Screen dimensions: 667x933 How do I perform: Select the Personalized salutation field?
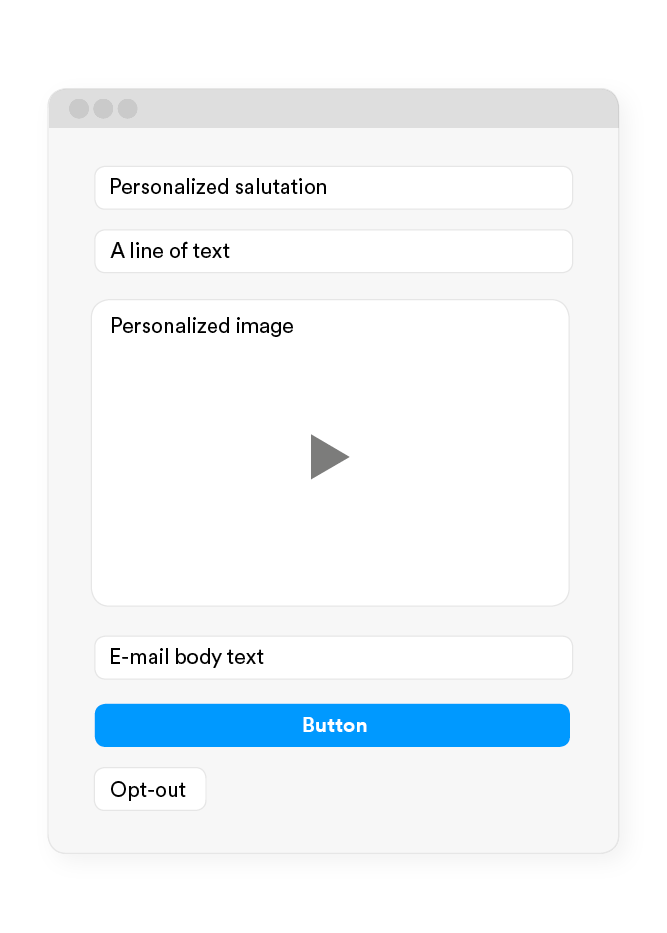click(334, 188)
